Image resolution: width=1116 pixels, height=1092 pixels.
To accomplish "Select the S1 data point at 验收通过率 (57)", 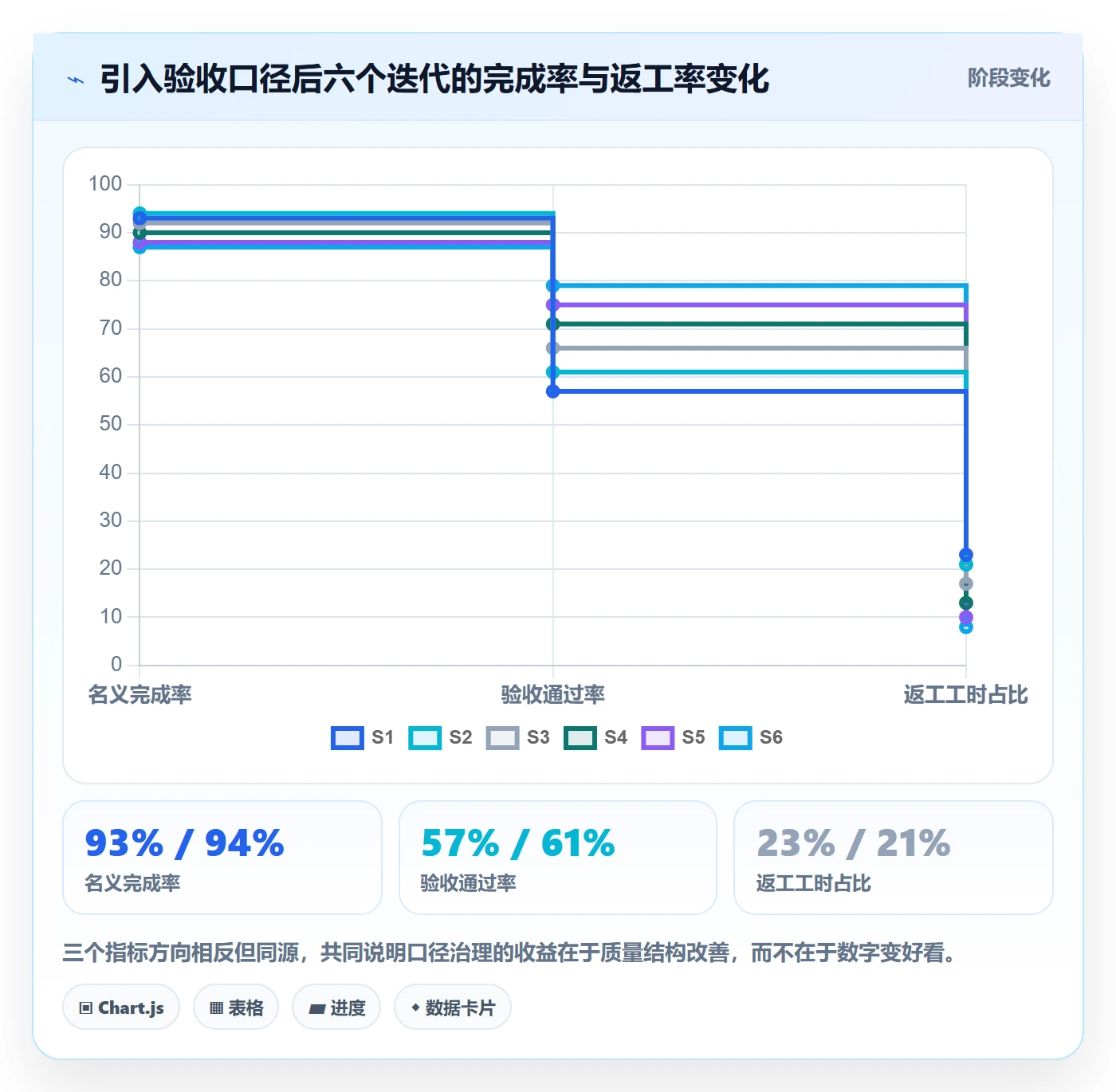I will 553,391.
